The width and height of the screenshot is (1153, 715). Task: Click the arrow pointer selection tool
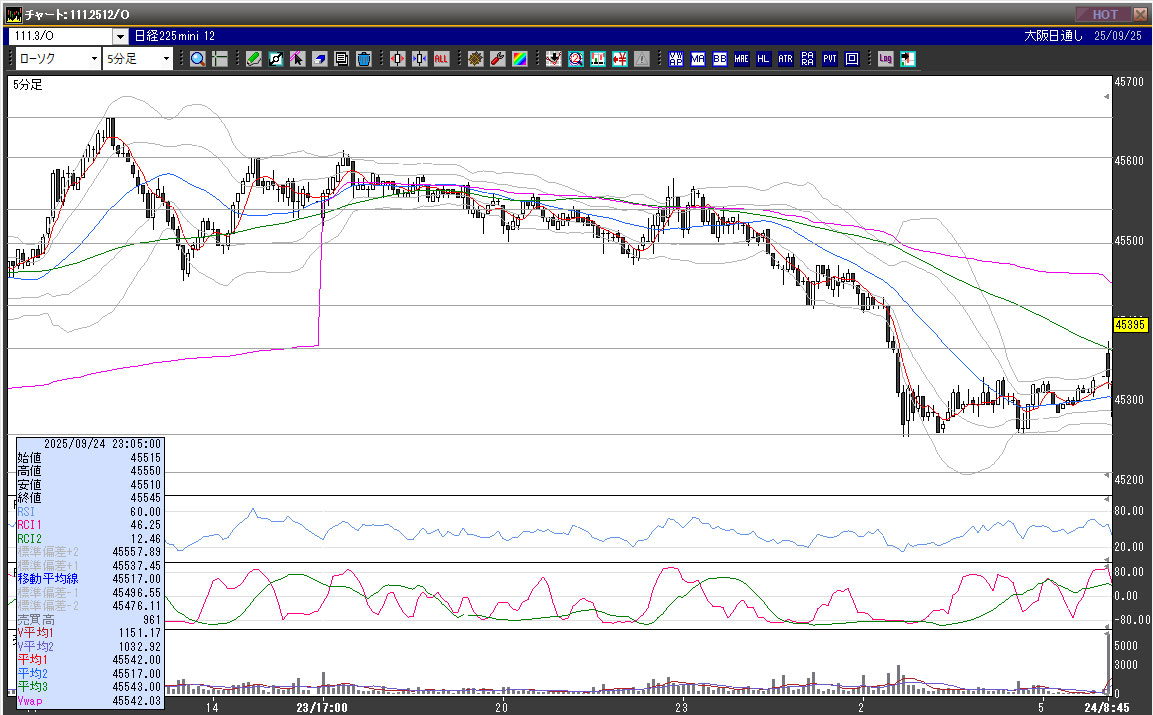[x=298, y=59]
